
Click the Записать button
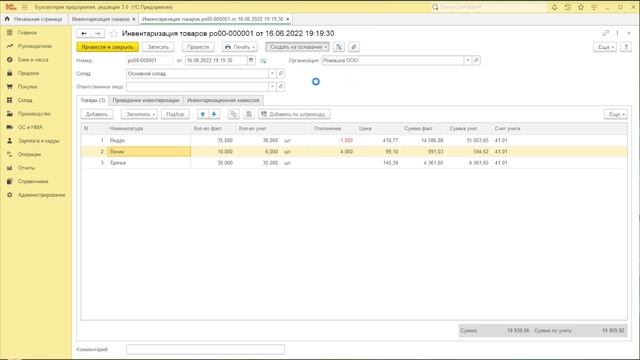click(x=158, y=47)
